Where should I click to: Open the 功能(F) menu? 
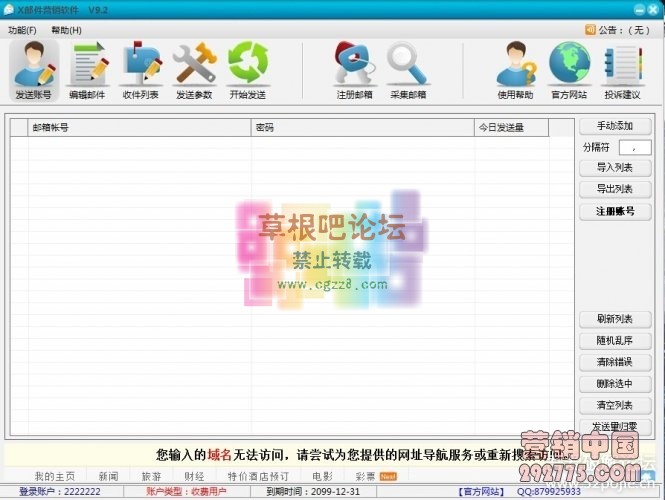(x=22, y=30)
